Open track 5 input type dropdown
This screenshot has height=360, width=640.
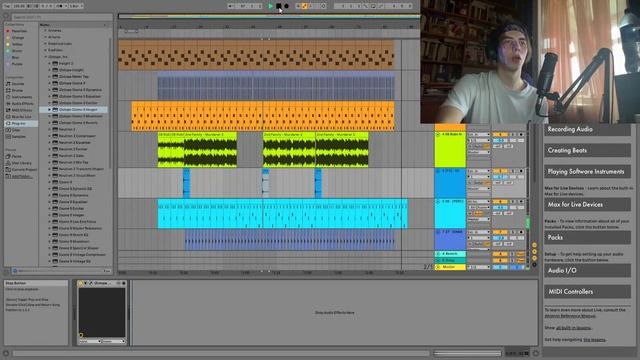(478, 171)
